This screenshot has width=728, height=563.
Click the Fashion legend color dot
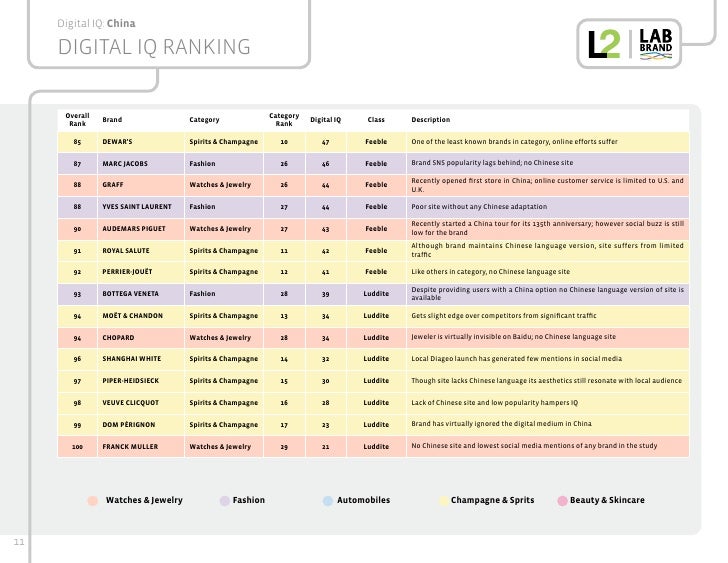[x=225, y=500]
